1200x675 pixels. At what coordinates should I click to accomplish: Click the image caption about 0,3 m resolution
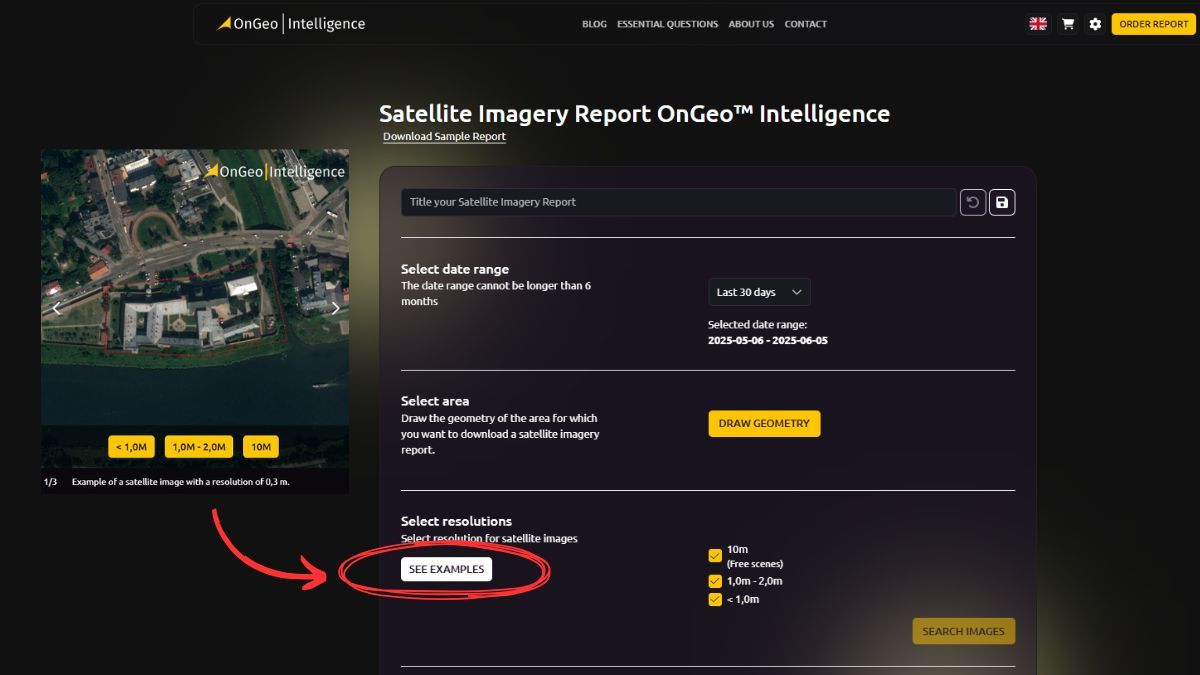click(181, 482)
